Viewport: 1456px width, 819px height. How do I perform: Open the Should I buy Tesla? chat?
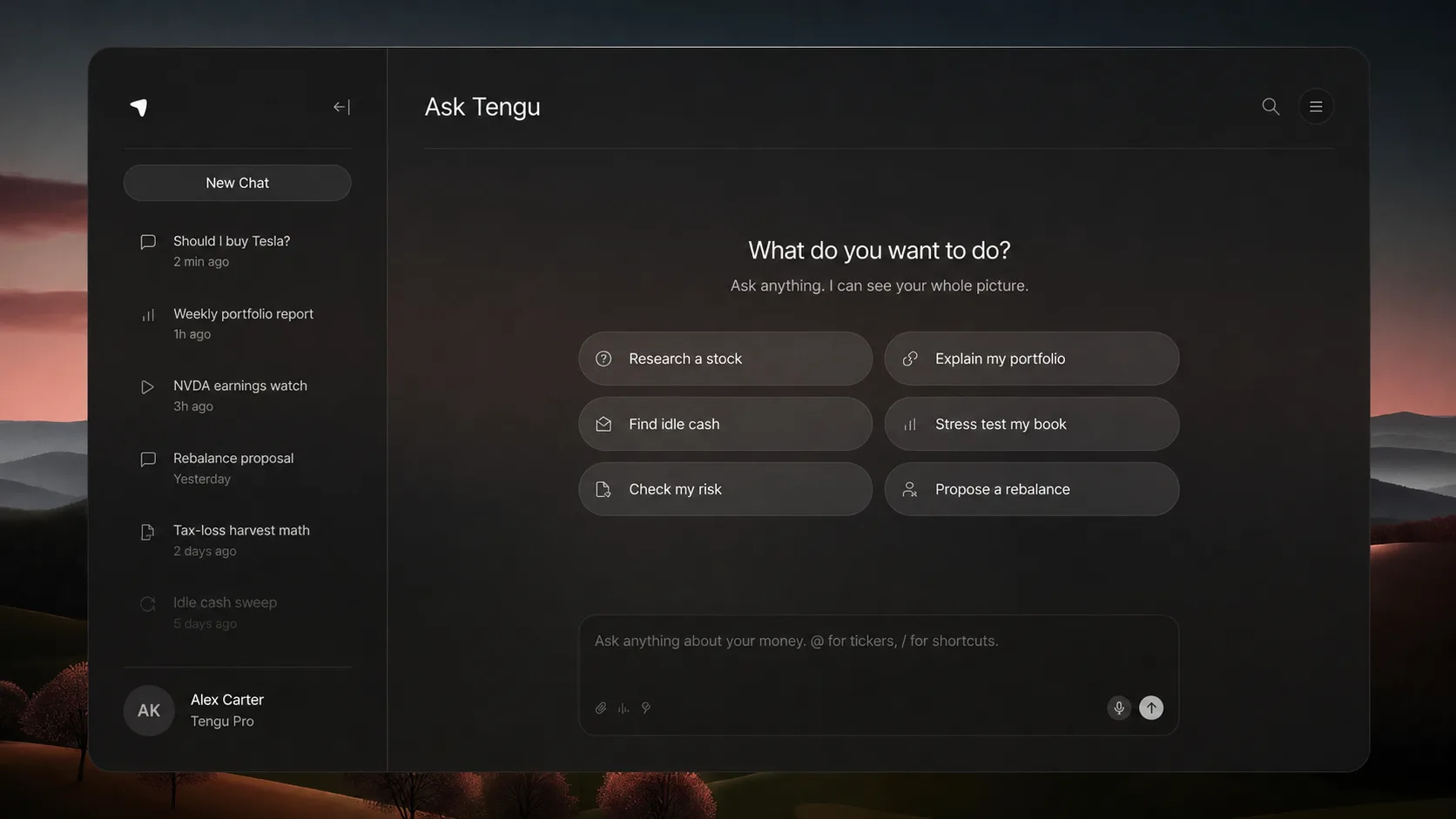click(x=237, y=251)
